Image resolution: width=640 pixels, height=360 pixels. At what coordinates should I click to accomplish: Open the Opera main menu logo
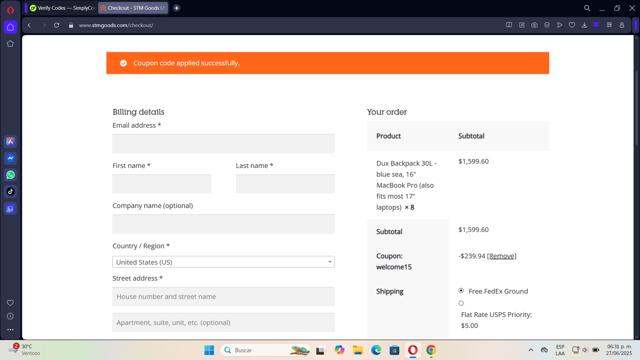coord(10,10)
